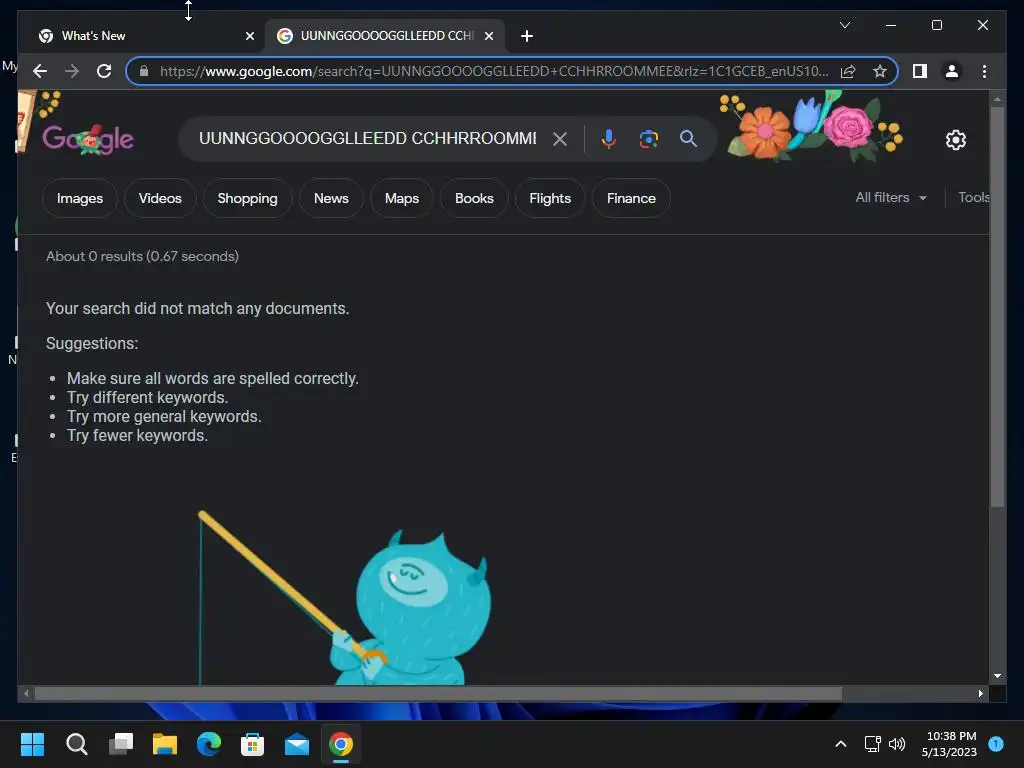Open the Finance filter
Viewport: 1024px width, 768px height.
pos(631,198)
